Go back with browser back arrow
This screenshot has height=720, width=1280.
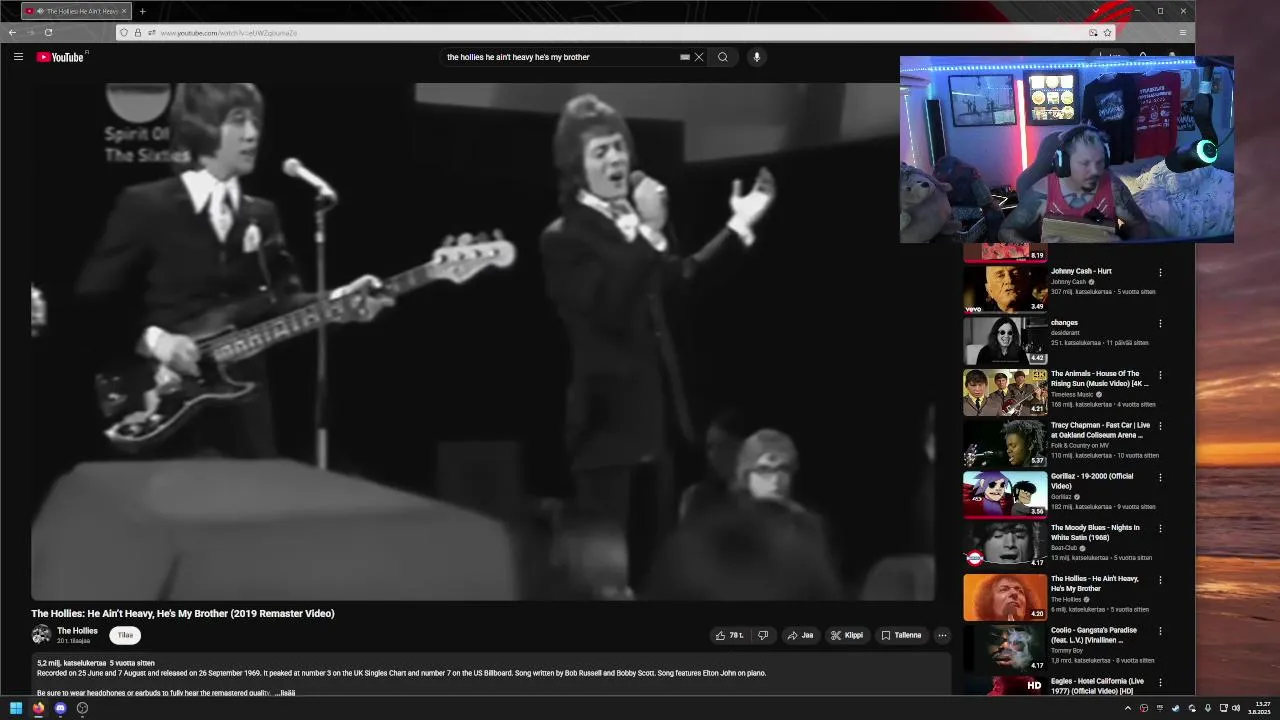coord(12,32)
